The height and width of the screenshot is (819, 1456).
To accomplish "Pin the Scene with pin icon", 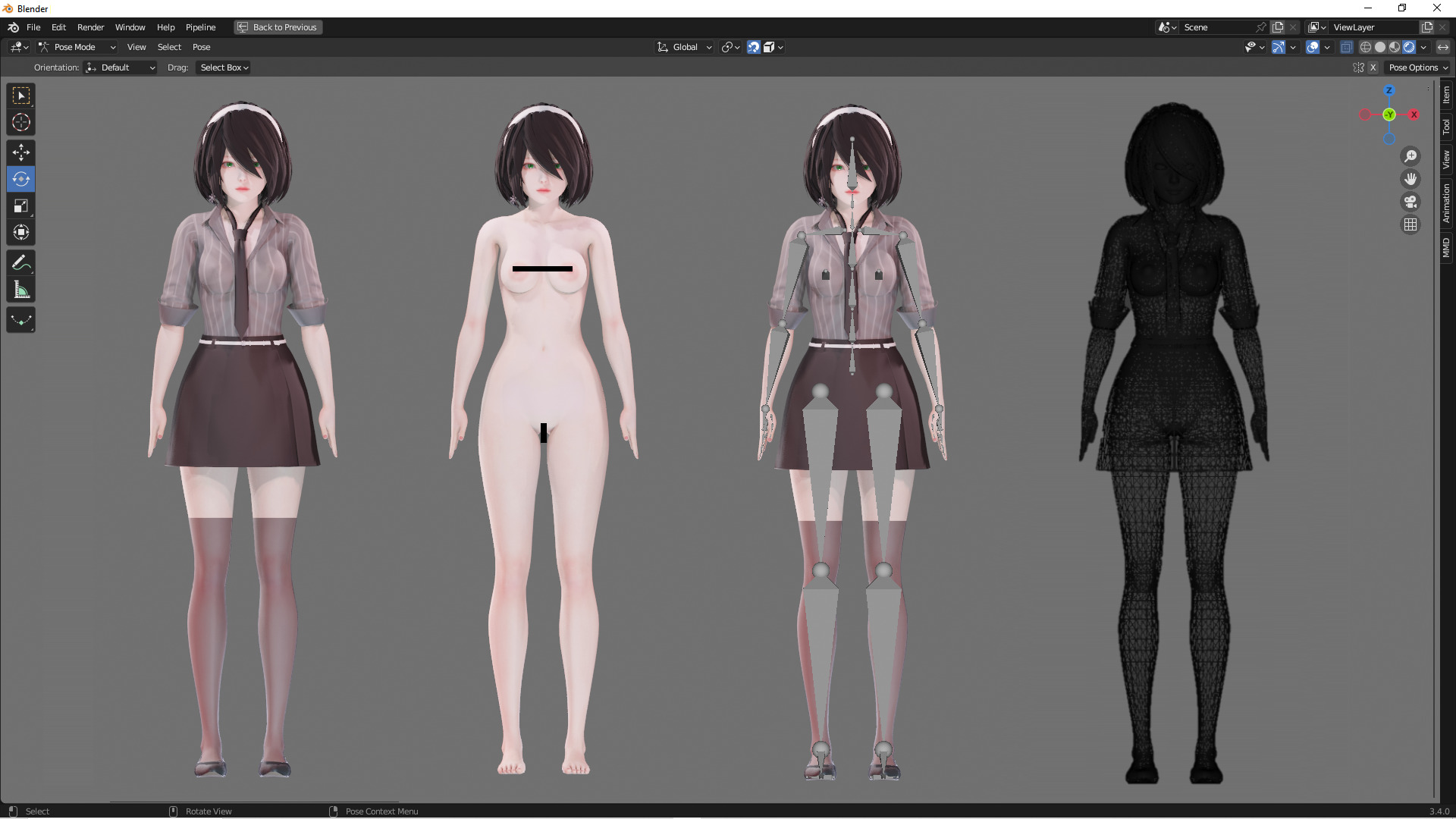I will [1261, 27].
